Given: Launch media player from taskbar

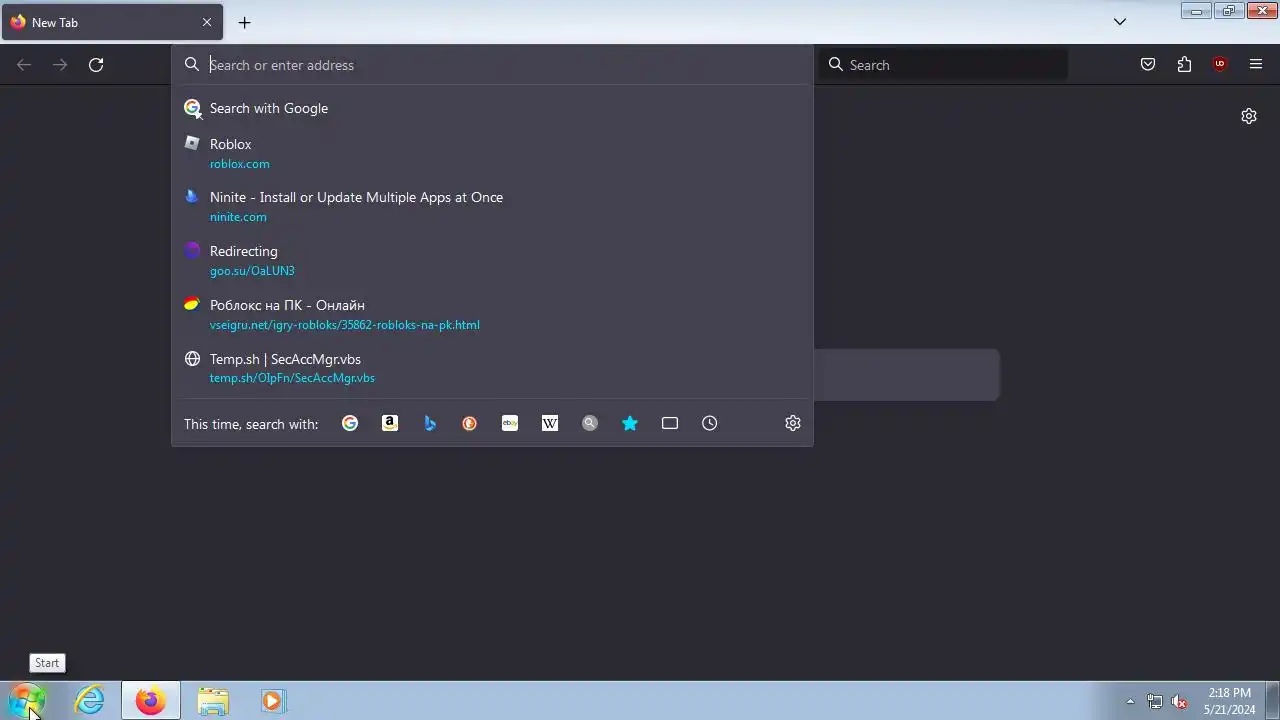Looking at the screenshot, I should pos(272,701).
